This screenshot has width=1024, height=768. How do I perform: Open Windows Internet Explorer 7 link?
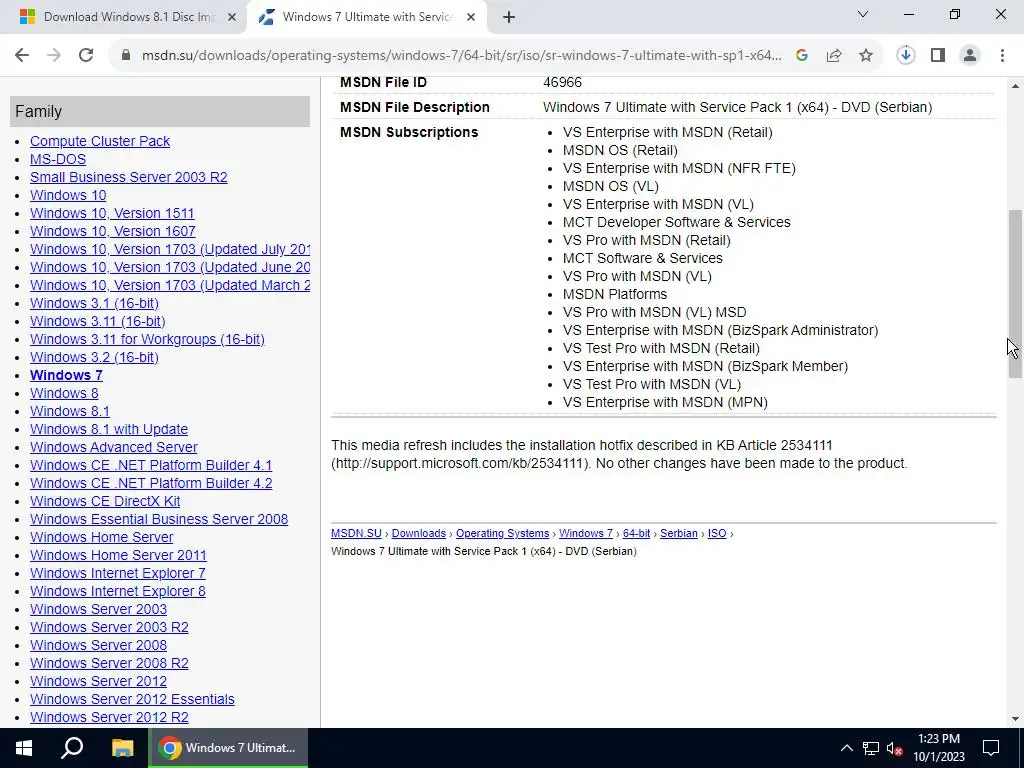(x=118, y=573)
